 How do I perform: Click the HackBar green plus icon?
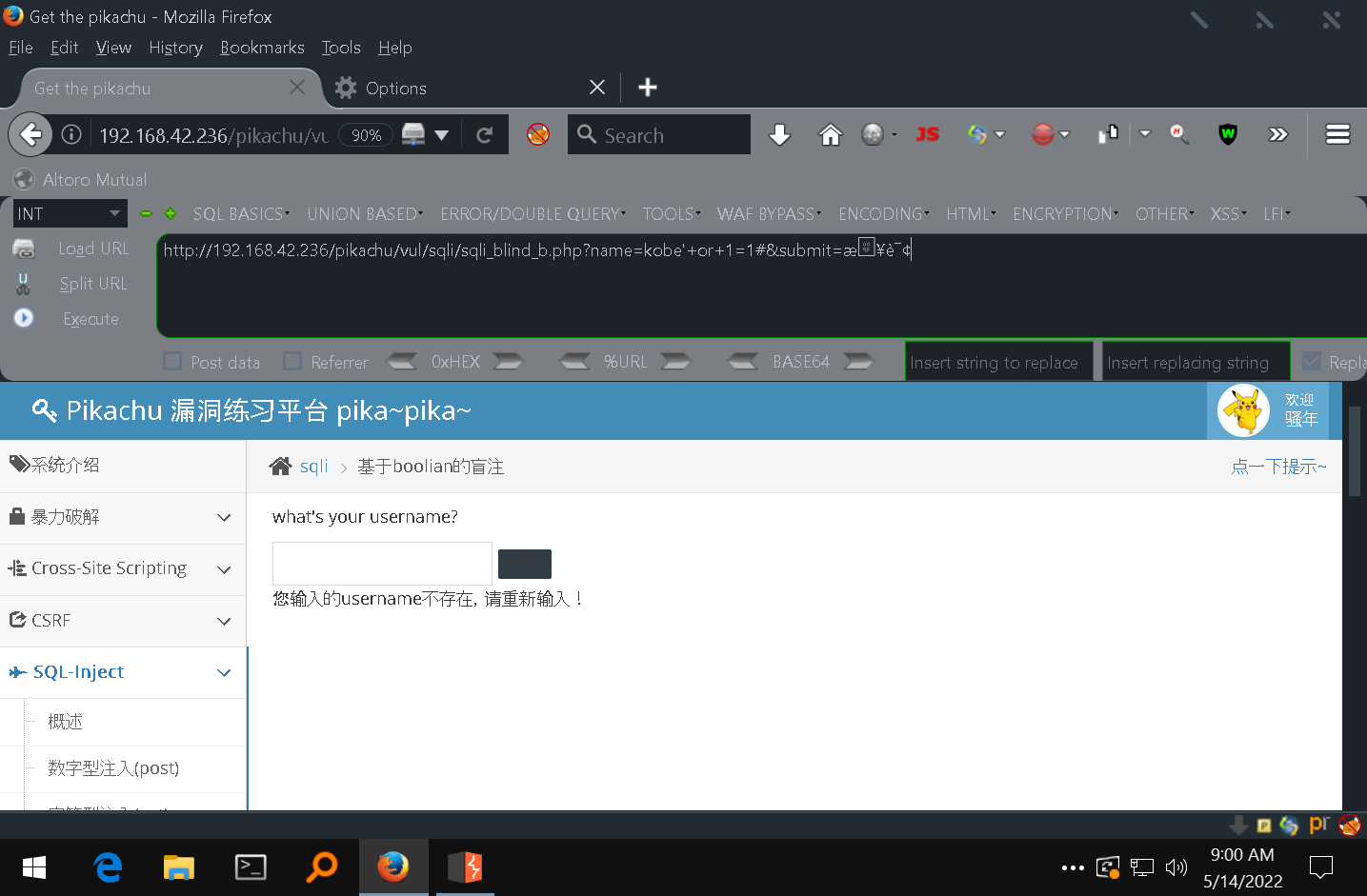coord(170,214)
